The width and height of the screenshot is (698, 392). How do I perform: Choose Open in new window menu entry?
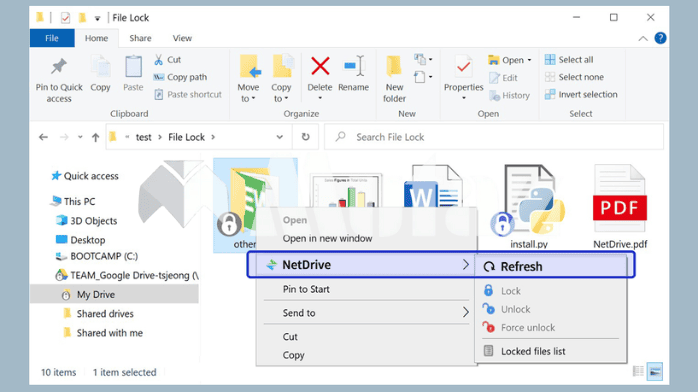coord(327,238)
